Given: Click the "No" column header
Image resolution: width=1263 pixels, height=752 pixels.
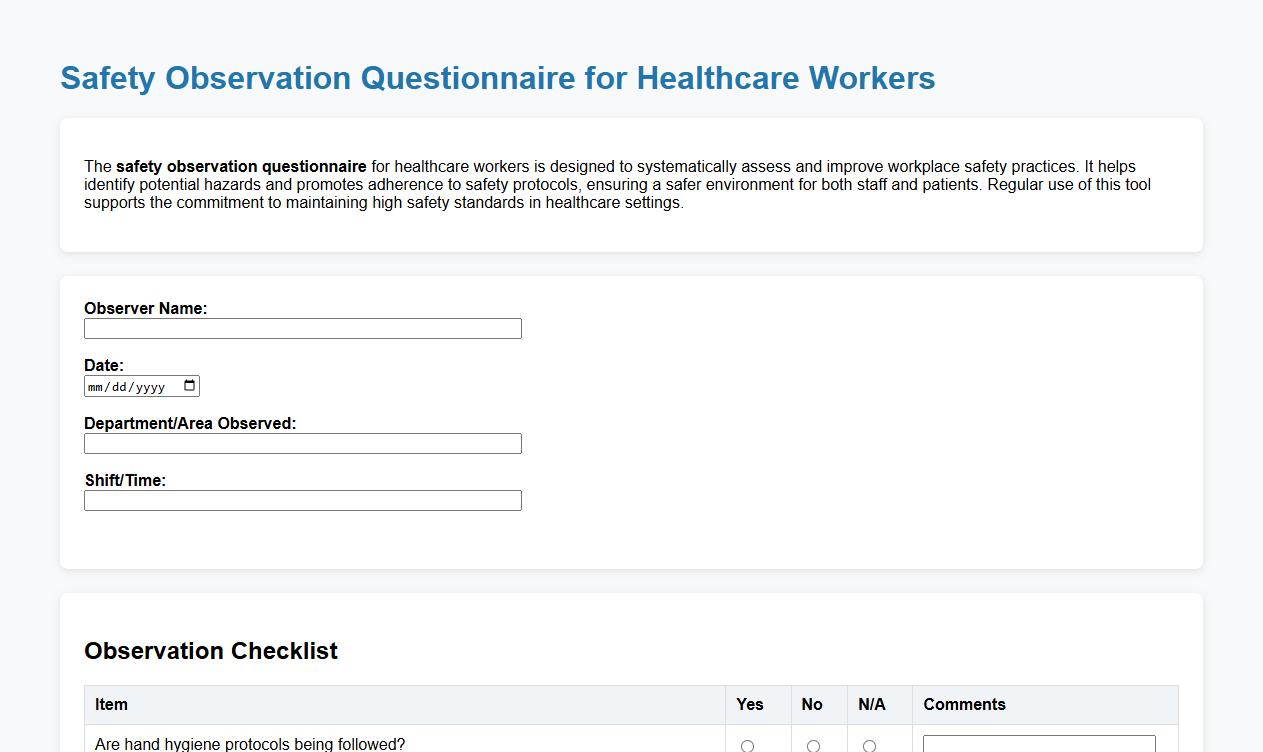Looking at the screenshot, I should pyautogui.click(x=812, y=704).
